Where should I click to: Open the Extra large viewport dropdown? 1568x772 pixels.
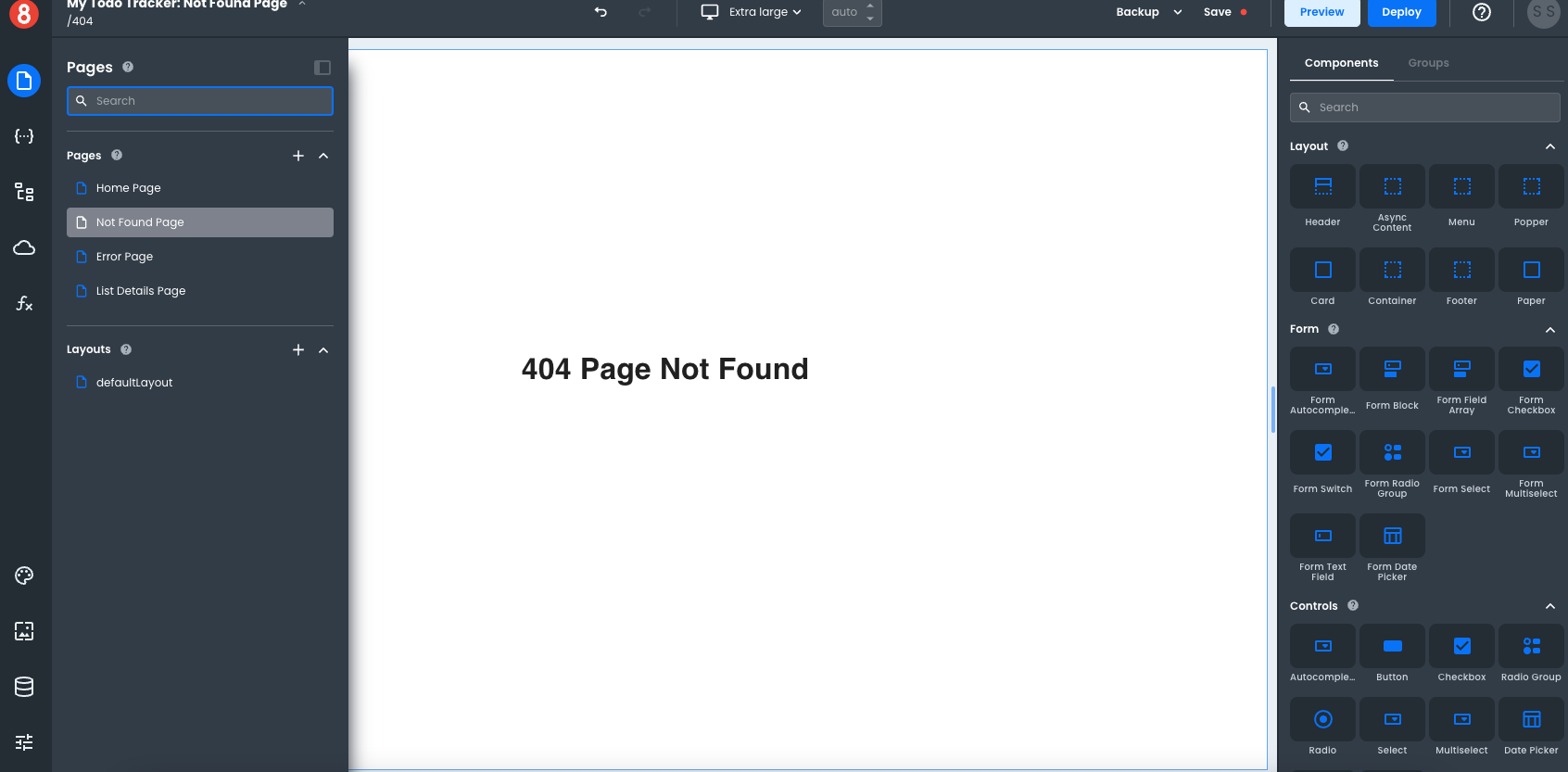point(752,12)
